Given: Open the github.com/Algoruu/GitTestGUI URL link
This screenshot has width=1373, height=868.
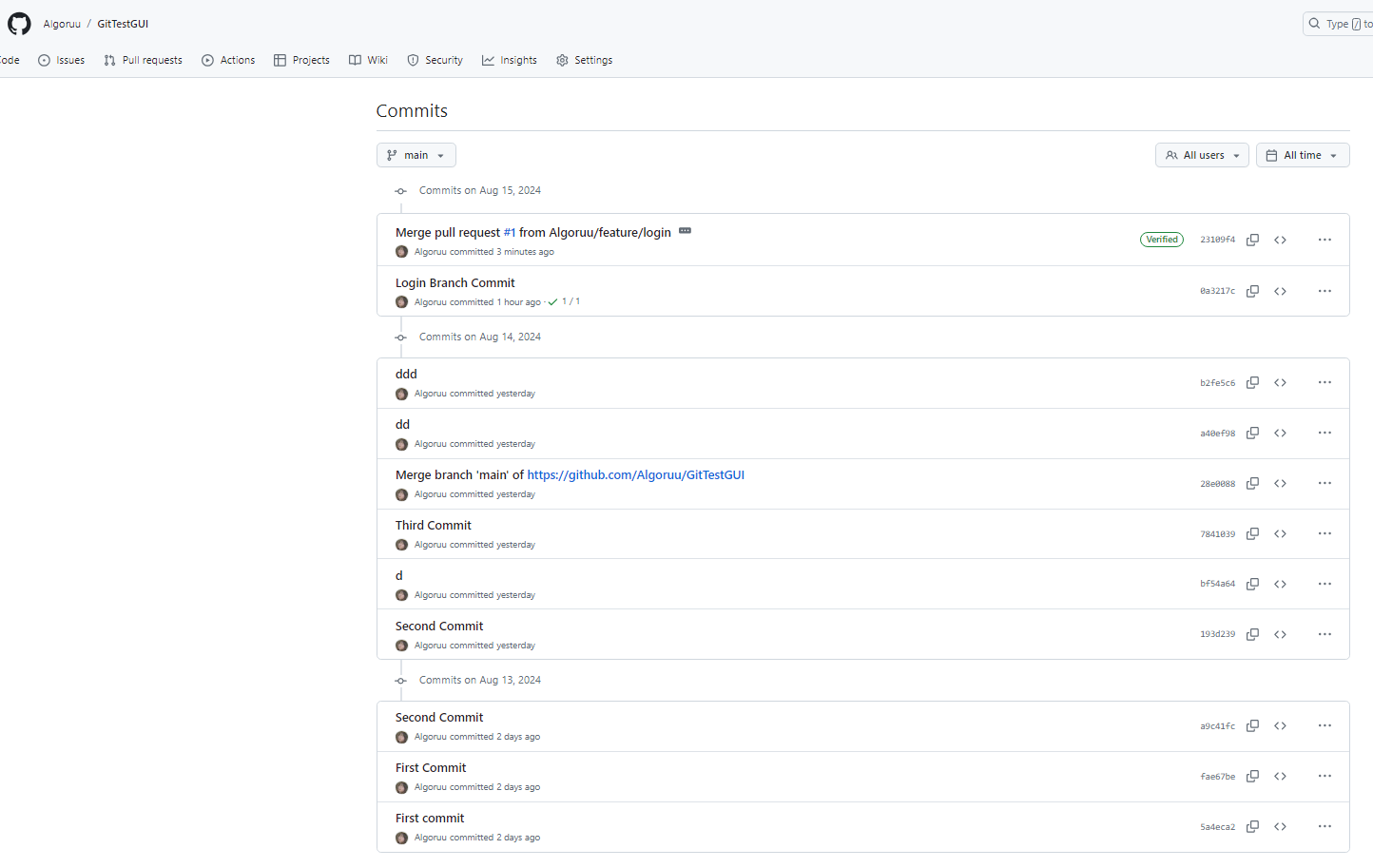Looking at the screenshot, I should coord(635,474).
